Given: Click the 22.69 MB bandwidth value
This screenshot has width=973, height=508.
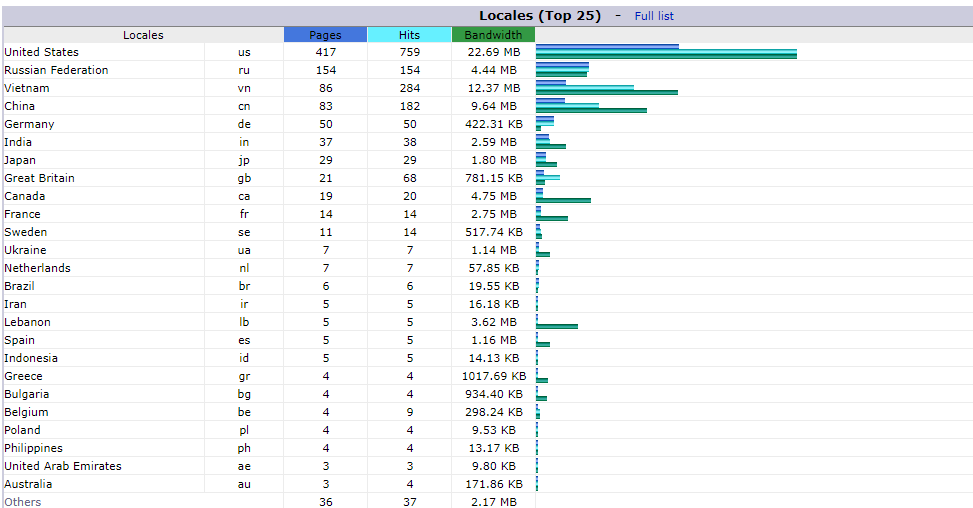Looking at the screenshot, I should pos(494,52).
